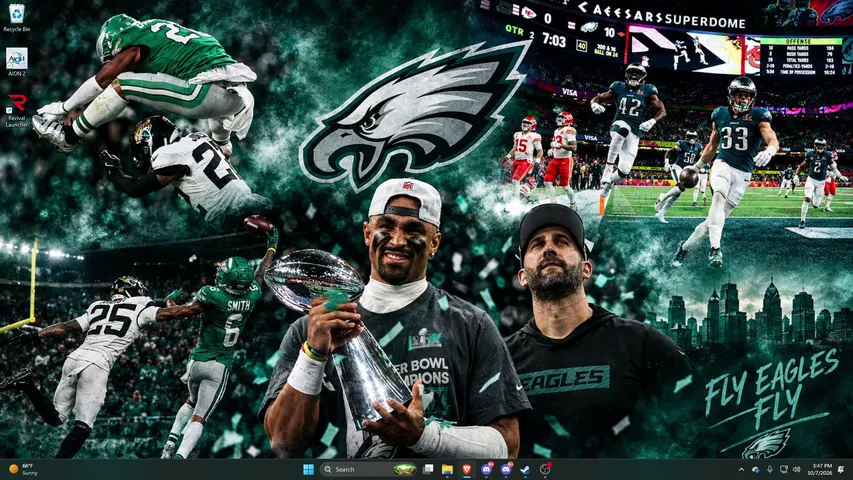Open Task View from the taskbar
The width and height of the screenshot is (853, 480).
point(428,469)
